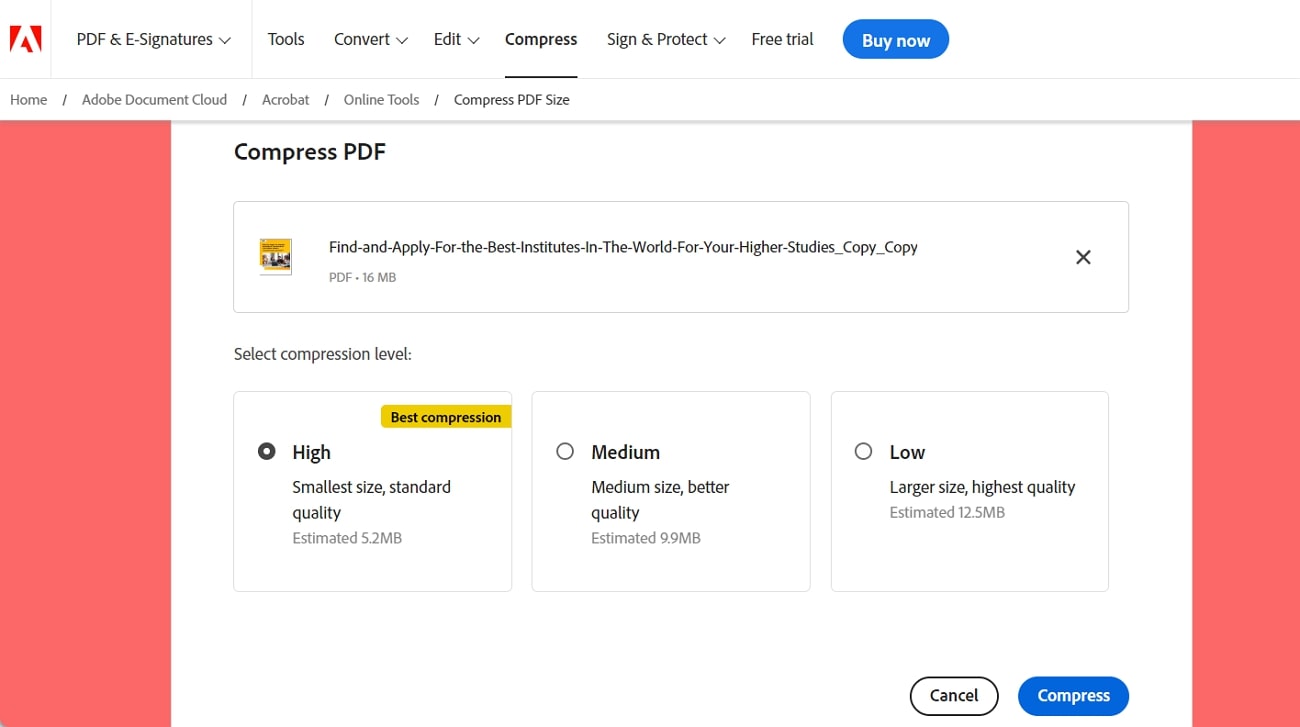Open the Convert dropdown menu
The height and width of the screenshot is (727, 1300).
click(x=370, y=39)
